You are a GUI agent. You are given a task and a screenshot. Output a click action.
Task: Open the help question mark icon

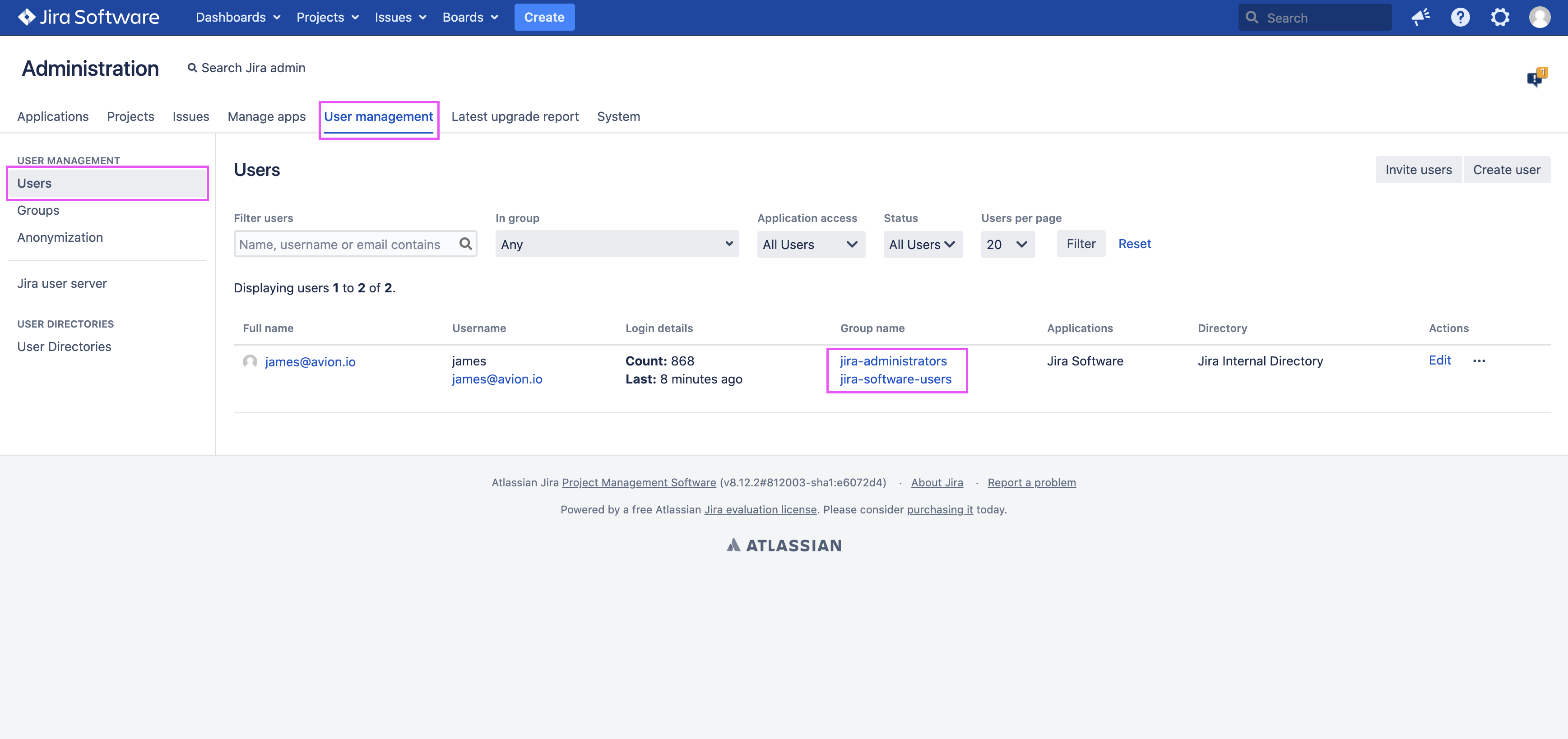[1460, 17]
